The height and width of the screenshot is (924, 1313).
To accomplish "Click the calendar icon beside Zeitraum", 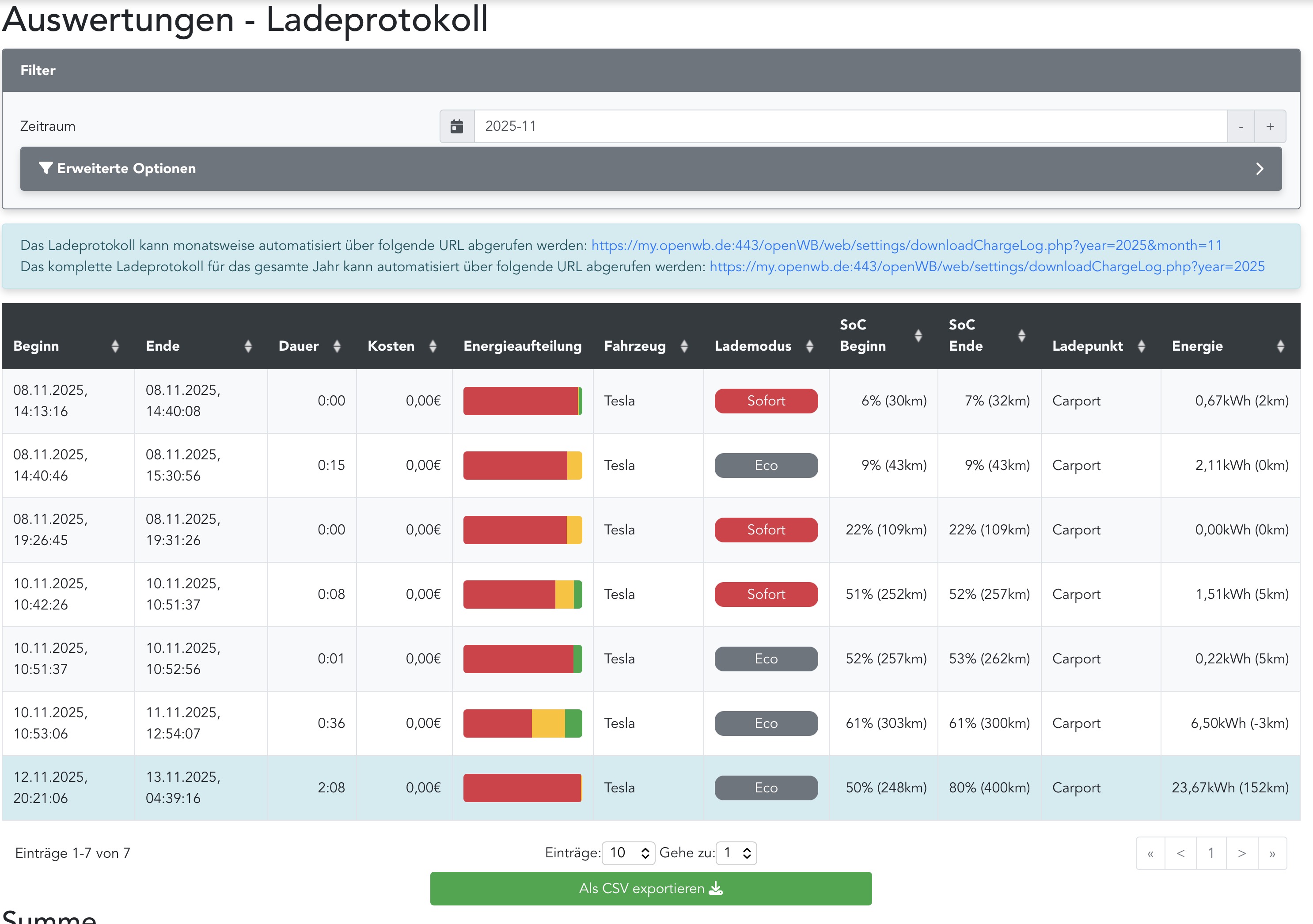I will click(x=456, y=126).
